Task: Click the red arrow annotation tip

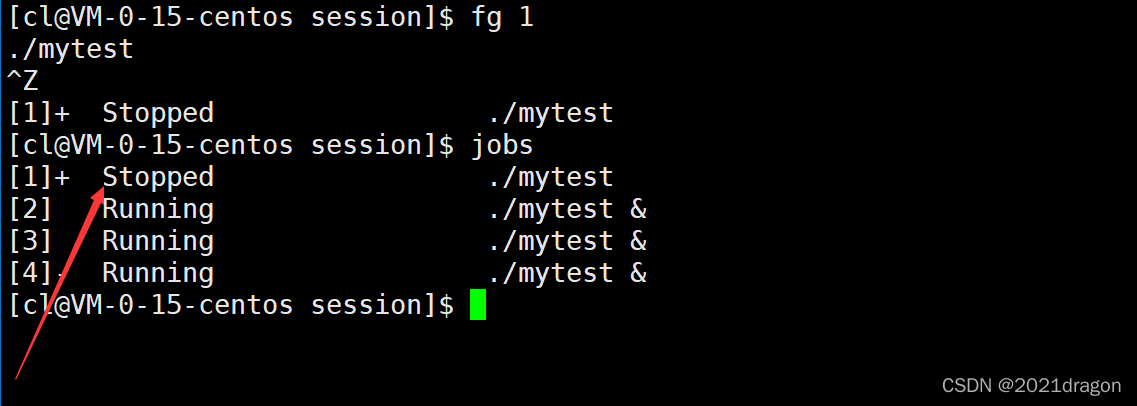Action: (x=104, y=190)
